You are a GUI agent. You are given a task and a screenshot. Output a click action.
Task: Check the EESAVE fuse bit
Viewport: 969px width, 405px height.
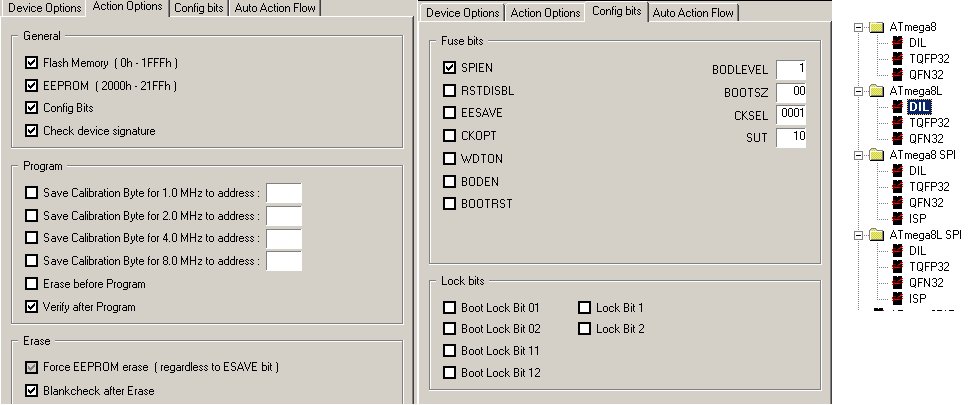coord(449,113)
